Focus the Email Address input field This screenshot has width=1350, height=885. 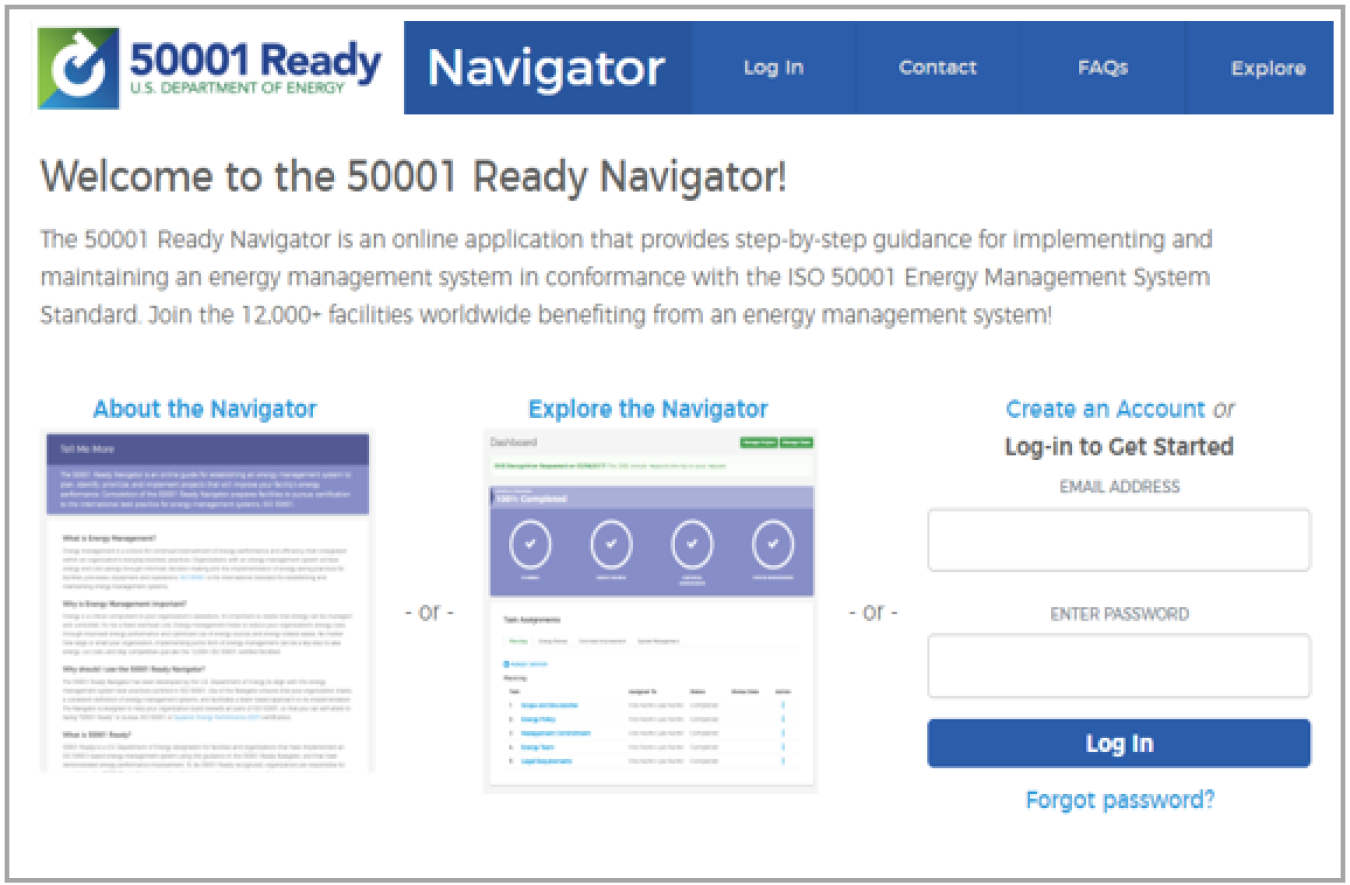(1119, 540)
